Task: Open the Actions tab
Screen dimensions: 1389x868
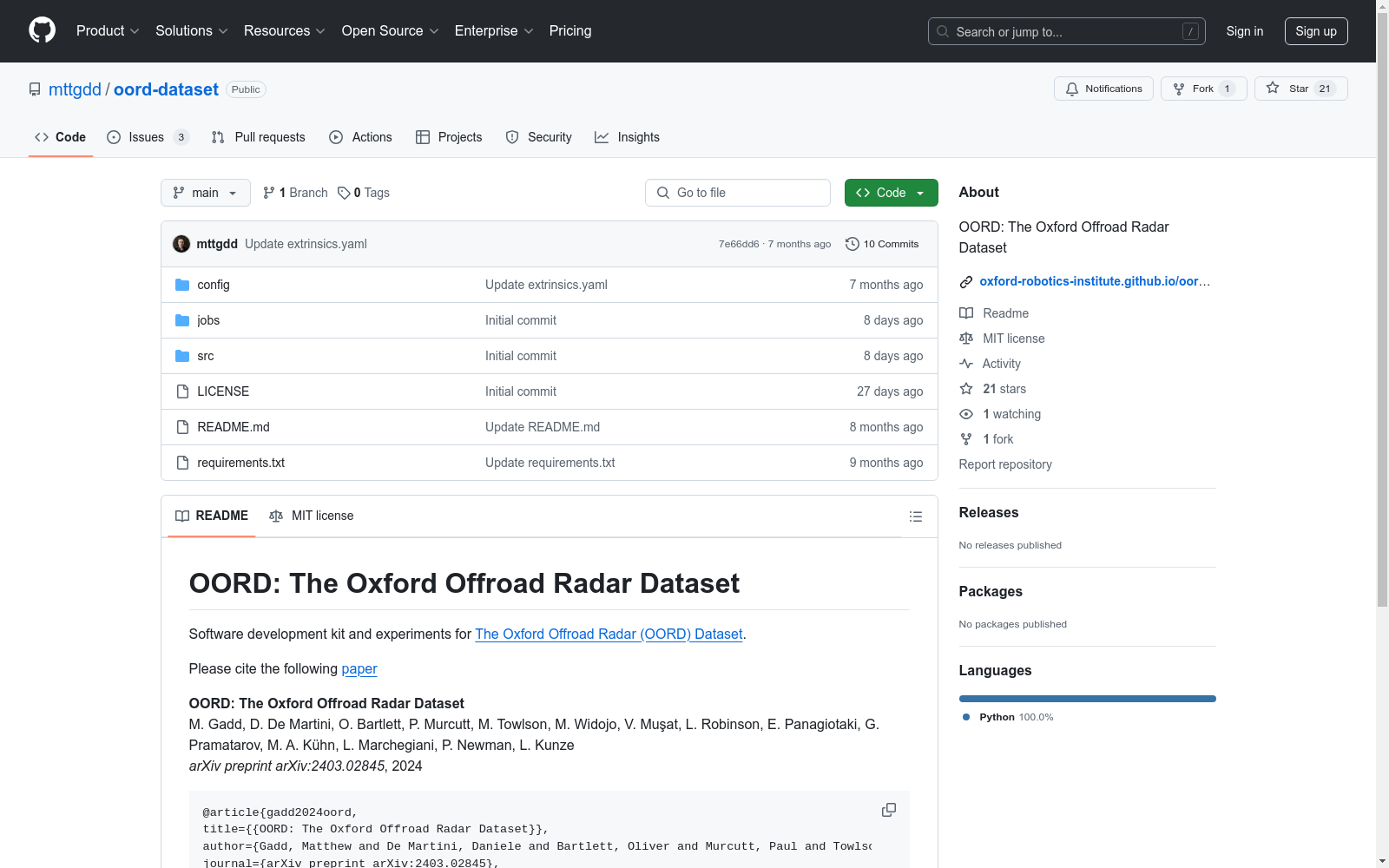Action: [361, 137]
